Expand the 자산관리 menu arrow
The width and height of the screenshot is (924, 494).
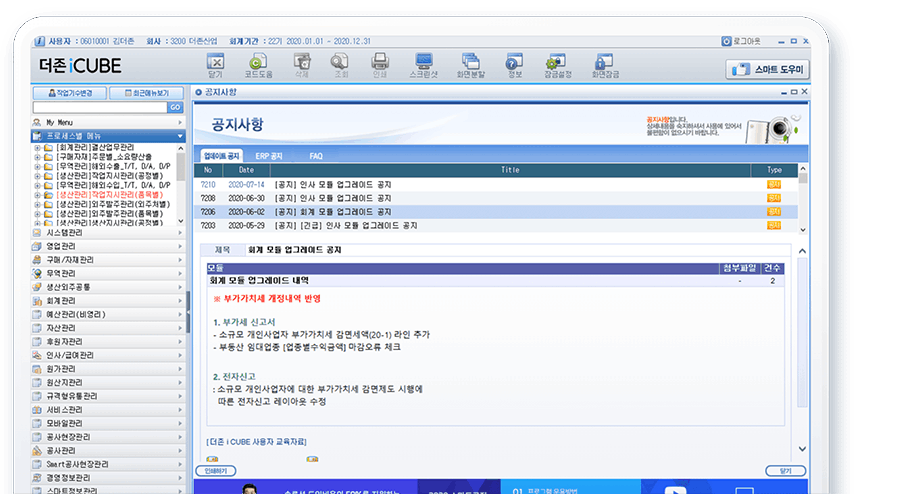click(x=180, y=328)
